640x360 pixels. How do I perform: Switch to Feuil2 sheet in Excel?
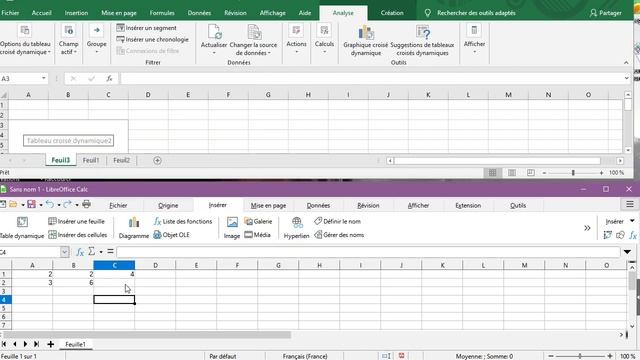[122, 160]
